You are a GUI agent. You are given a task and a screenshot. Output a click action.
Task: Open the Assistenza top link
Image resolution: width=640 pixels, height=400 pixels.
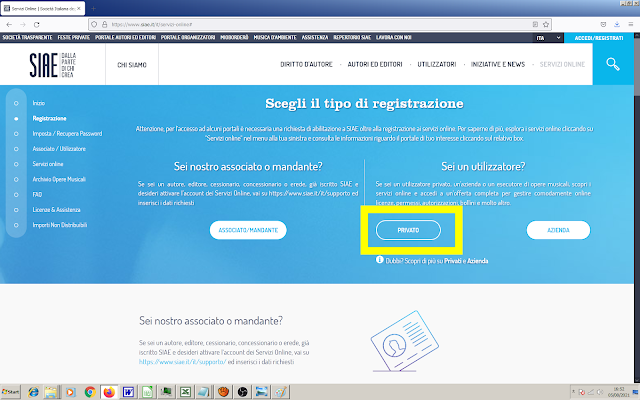pyautogui.click(x=315, y=38)
